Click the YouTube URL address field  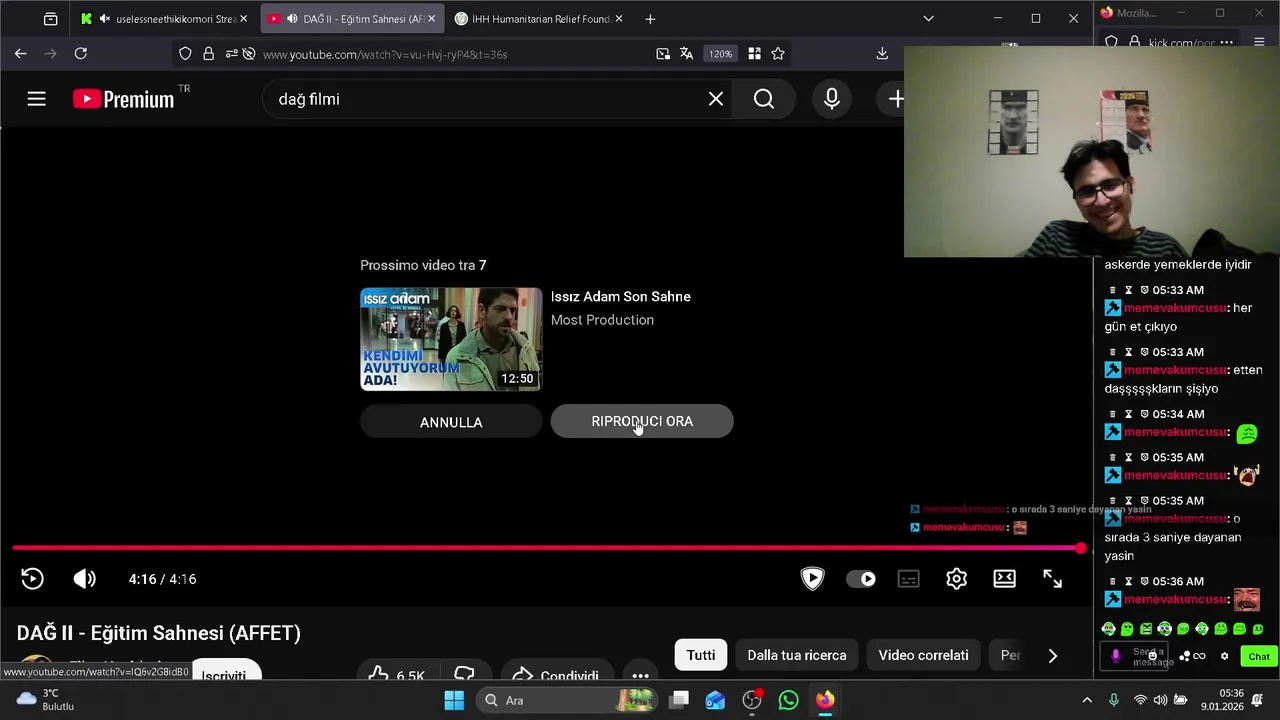point(385,54)
